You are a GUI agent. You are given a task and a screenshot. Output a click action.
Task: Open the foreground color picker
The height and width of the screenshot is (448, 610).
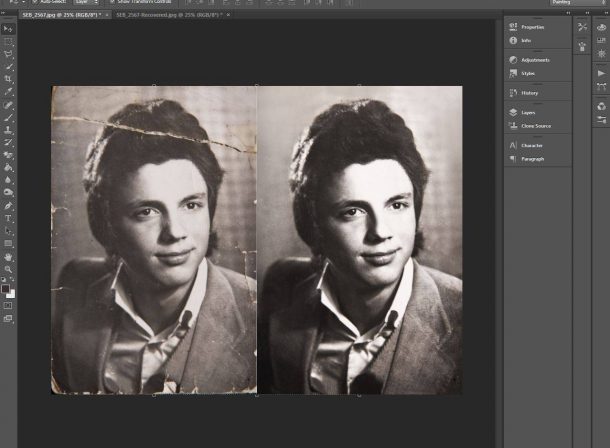pyautogui.click(x=5, y=289)
